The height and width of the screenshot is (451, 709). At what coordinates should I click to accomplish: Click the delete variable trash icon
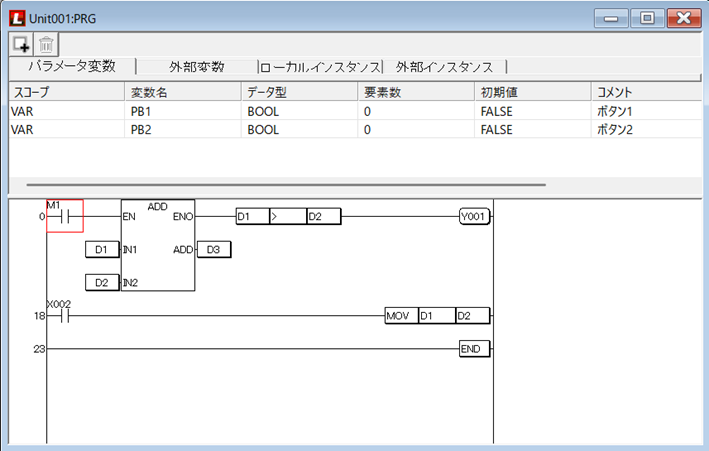pyautogui.click(x=46, y=44)
